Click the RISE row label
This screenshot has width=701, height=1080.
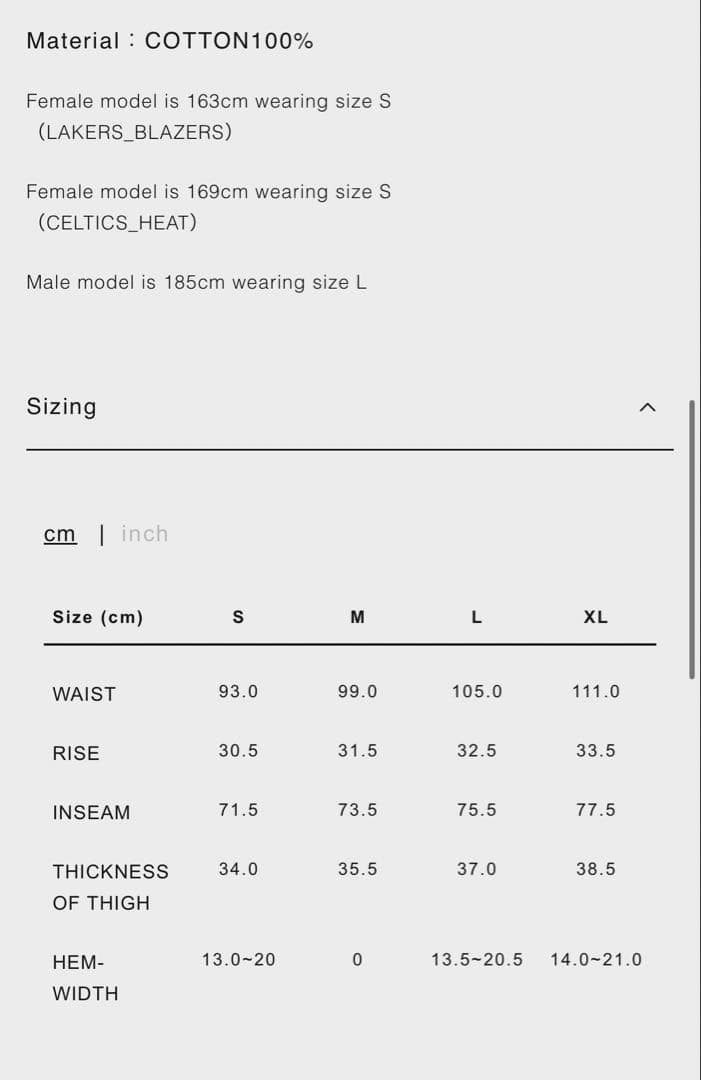point(76,754)
